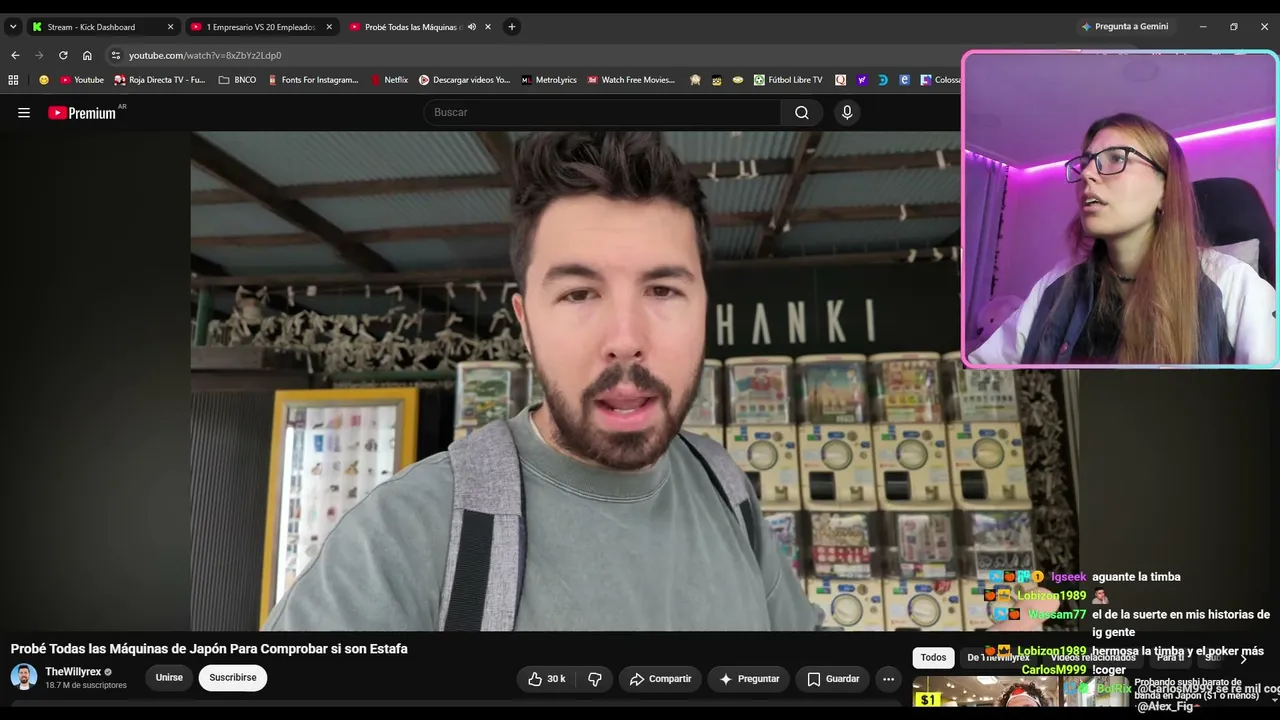1280x720 pixels.
Task: Select the Todos filter chip
Action: click(933, 658)
